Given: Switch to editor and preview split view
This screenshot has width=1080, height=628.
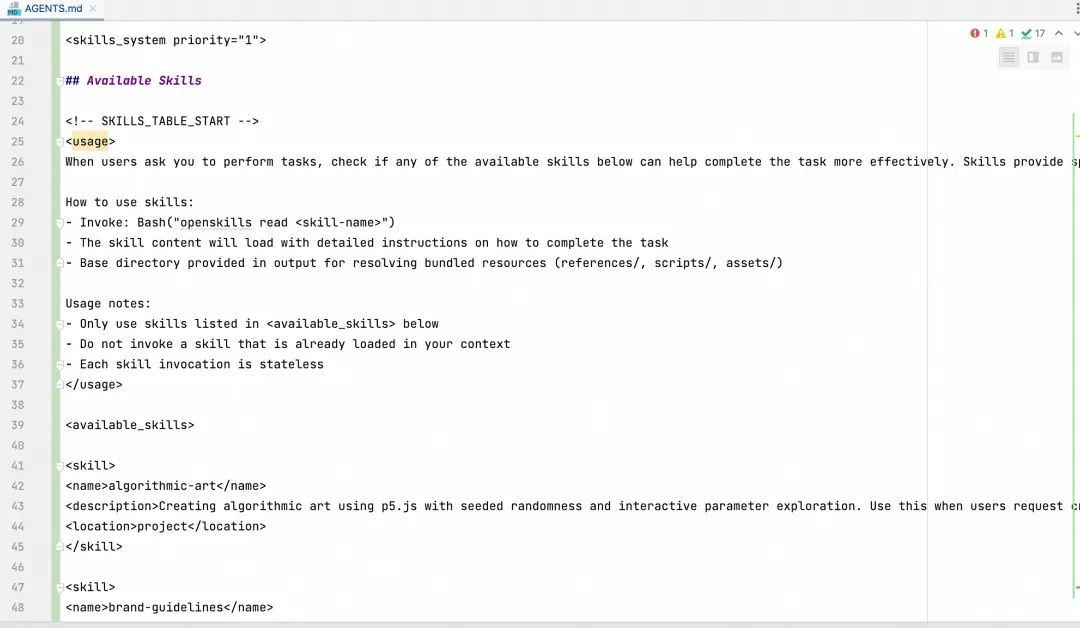Looking at the screenshot, I should [x=1033, y=57].
